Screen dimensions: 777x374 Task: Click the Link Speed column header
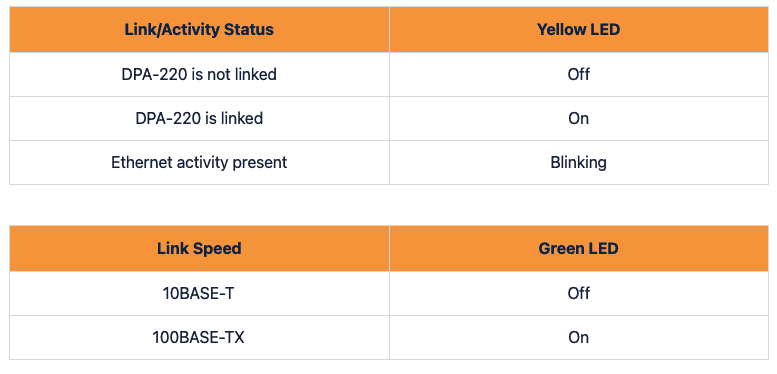tap(199, 248)
